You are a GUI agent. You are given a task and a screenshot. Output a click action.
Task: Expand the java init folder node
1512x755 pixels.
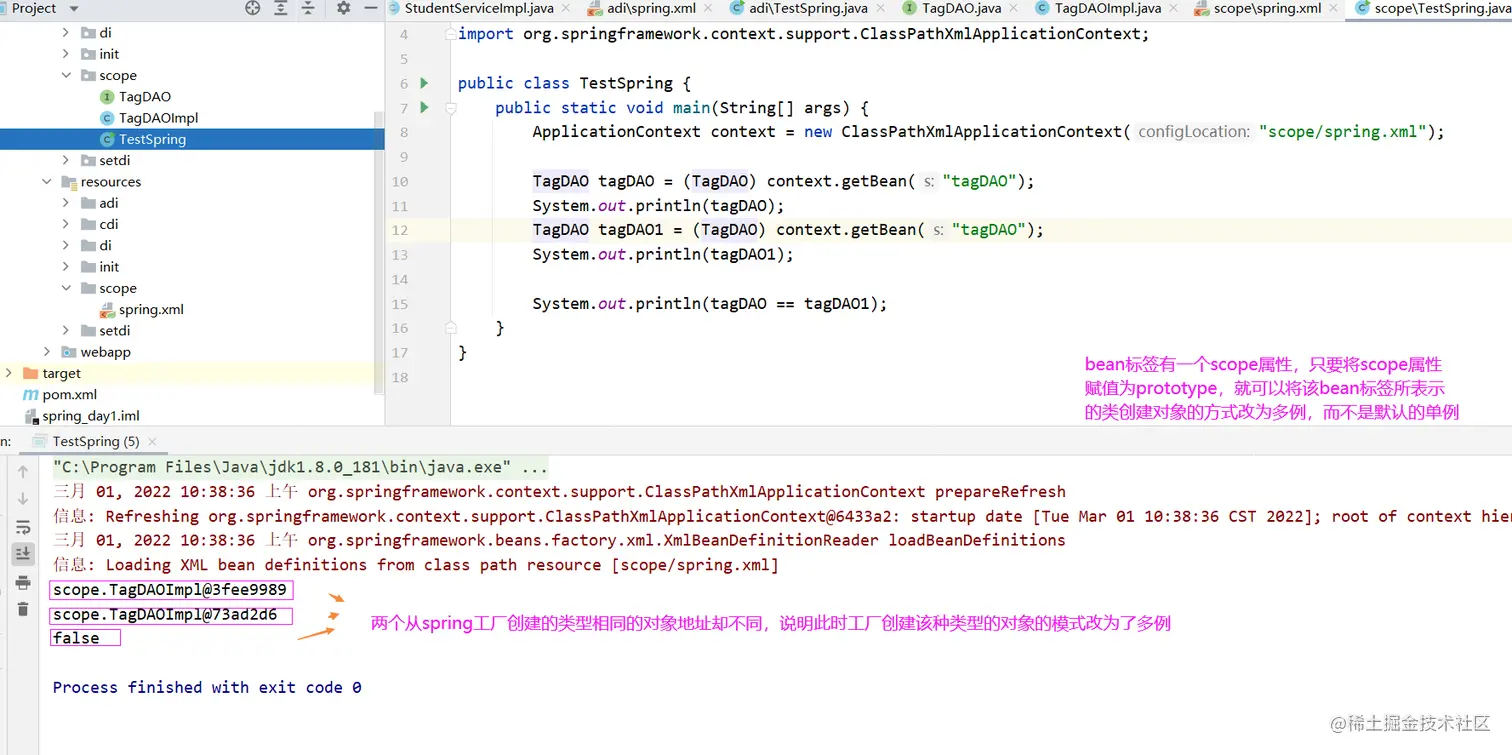66,54
